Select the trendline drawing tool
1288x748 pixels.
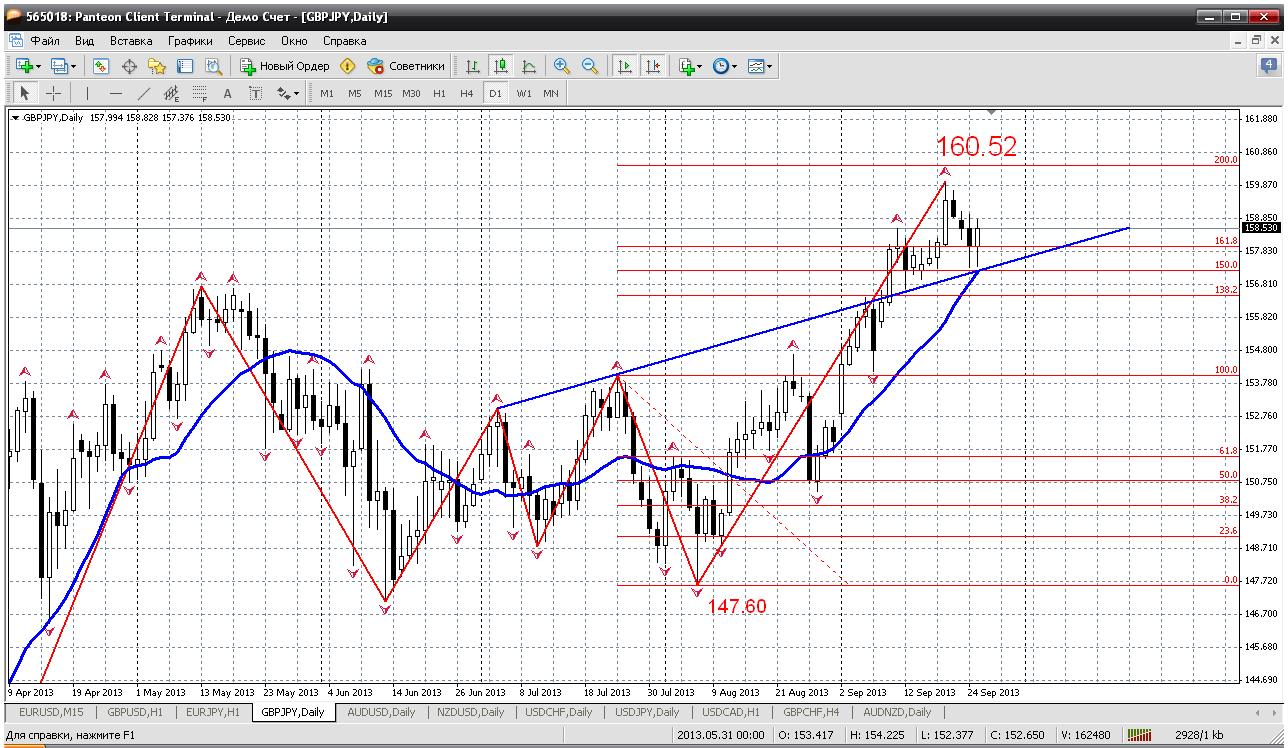pos(143,93)
